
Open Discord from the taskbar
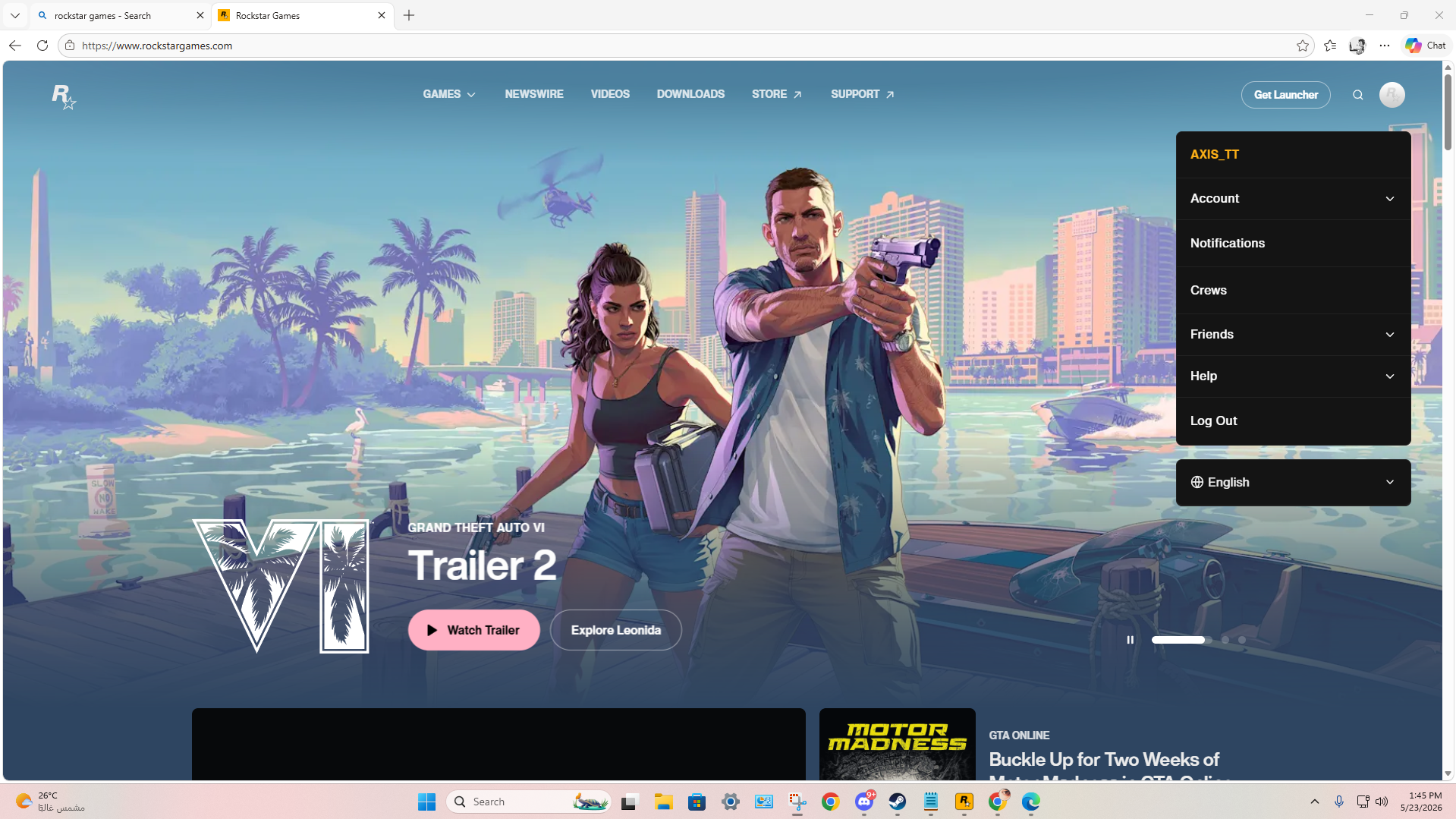[864, 802]
